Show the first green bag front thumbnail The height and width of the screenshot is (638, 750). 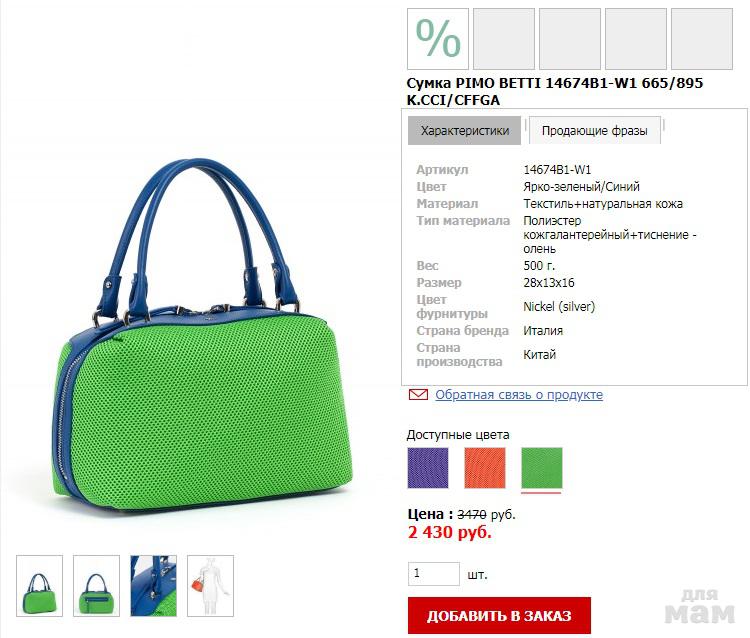(40, 586)
